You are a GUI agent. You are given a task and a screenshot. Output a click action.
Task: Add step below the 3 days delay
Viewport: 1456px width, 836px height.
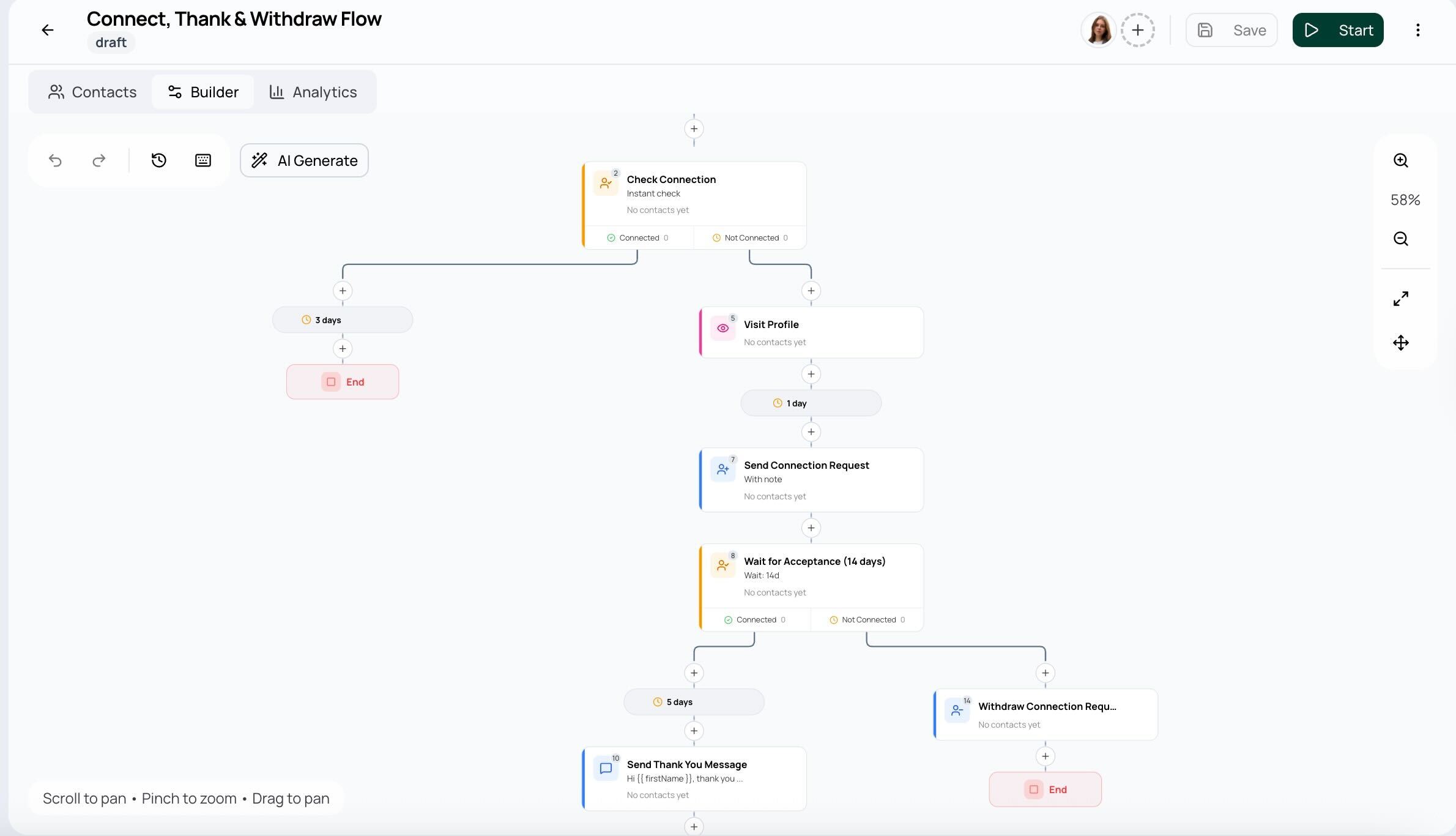tap(343, 349)
